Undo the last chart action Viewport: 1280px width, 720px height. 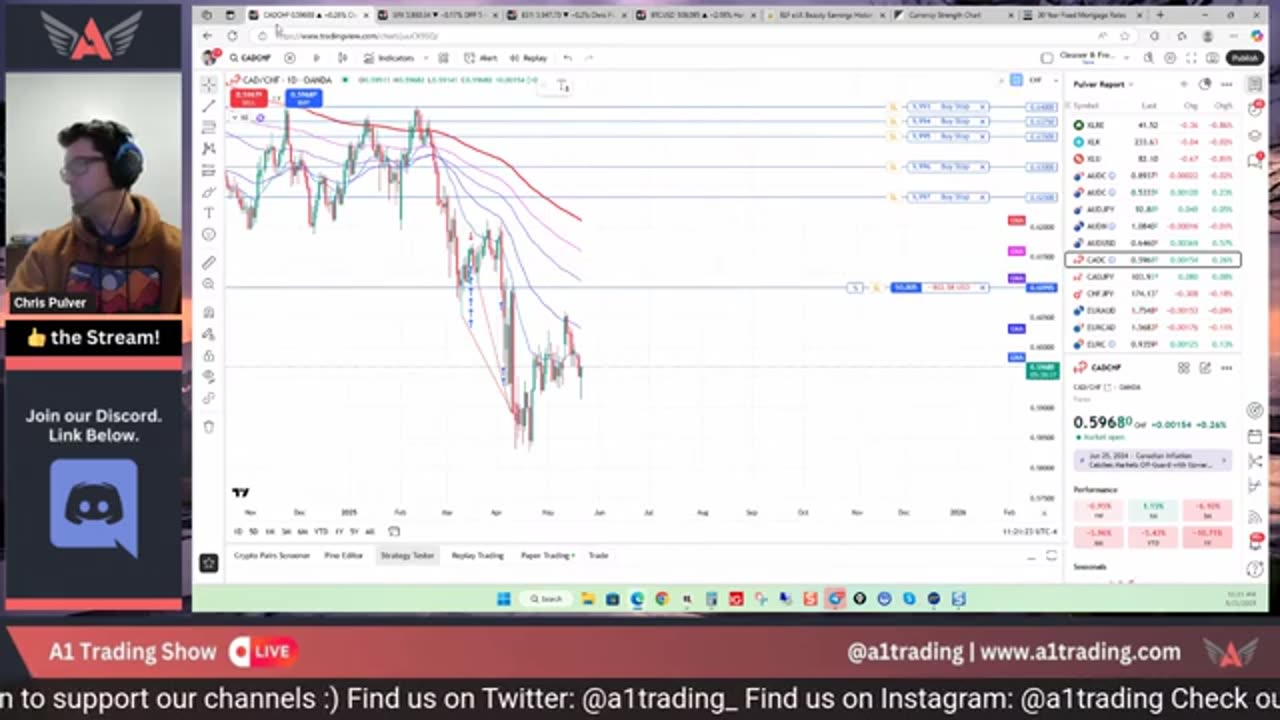pyautogui.click(x=568, y=58)
